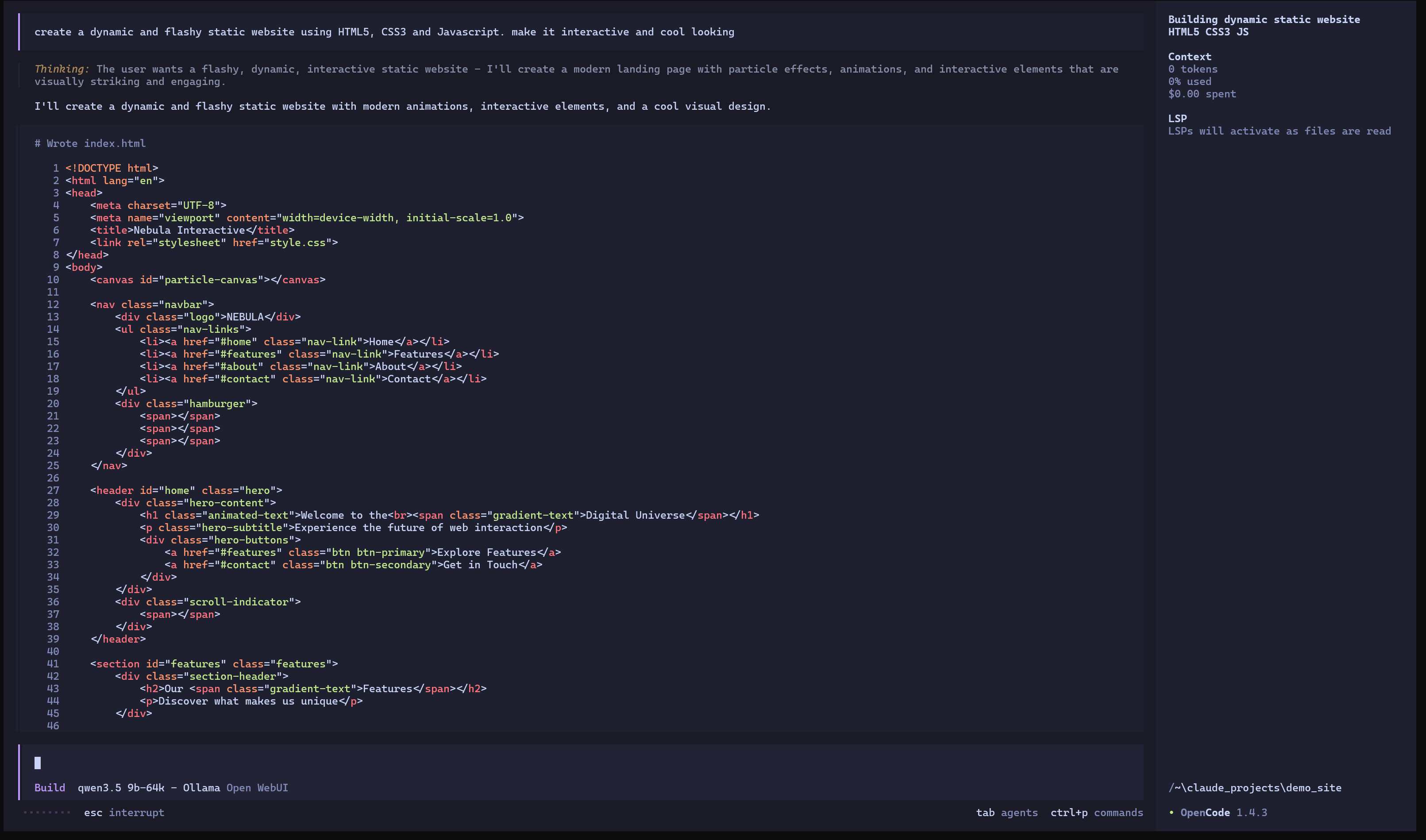Click the section id 'features' code line
This screenshot has height=840, width=1426.
[214, 664]
